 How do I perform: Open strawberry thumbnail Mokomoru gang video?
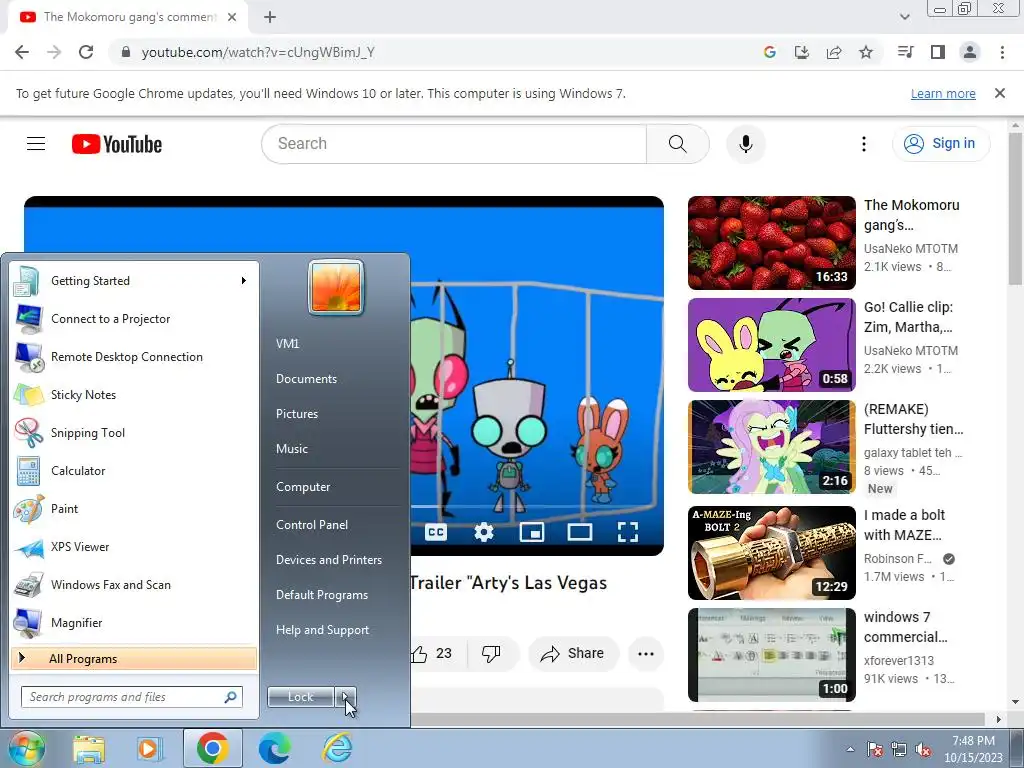pos(771,243)
